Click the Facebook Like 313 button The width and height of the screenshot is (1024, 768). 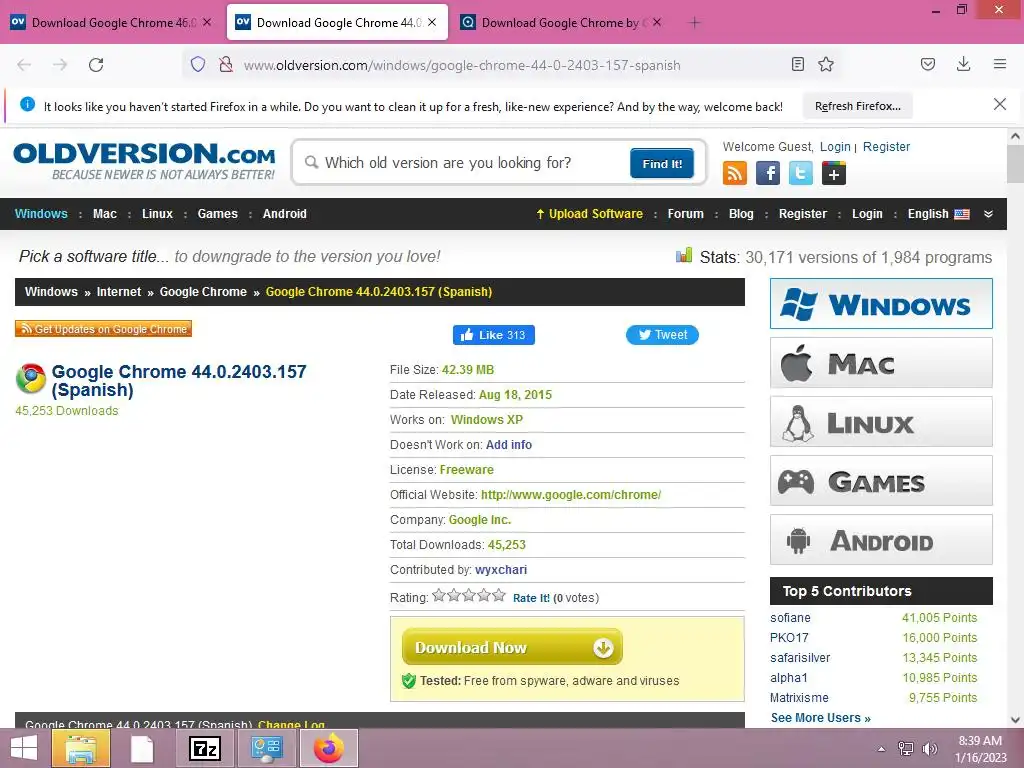494,335
